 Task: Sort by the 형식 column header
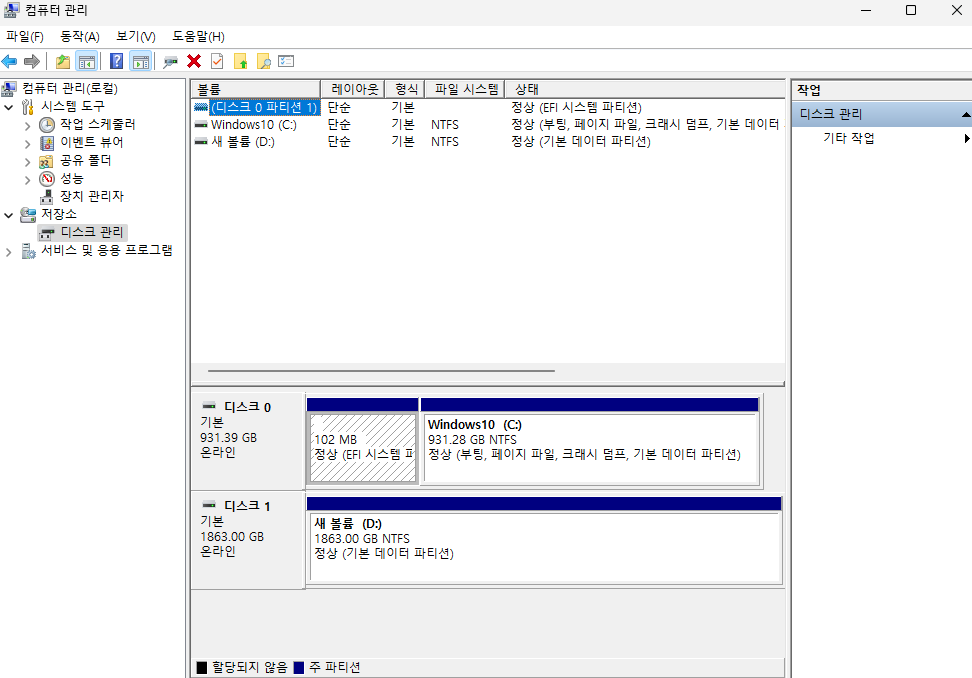point(405,89)
